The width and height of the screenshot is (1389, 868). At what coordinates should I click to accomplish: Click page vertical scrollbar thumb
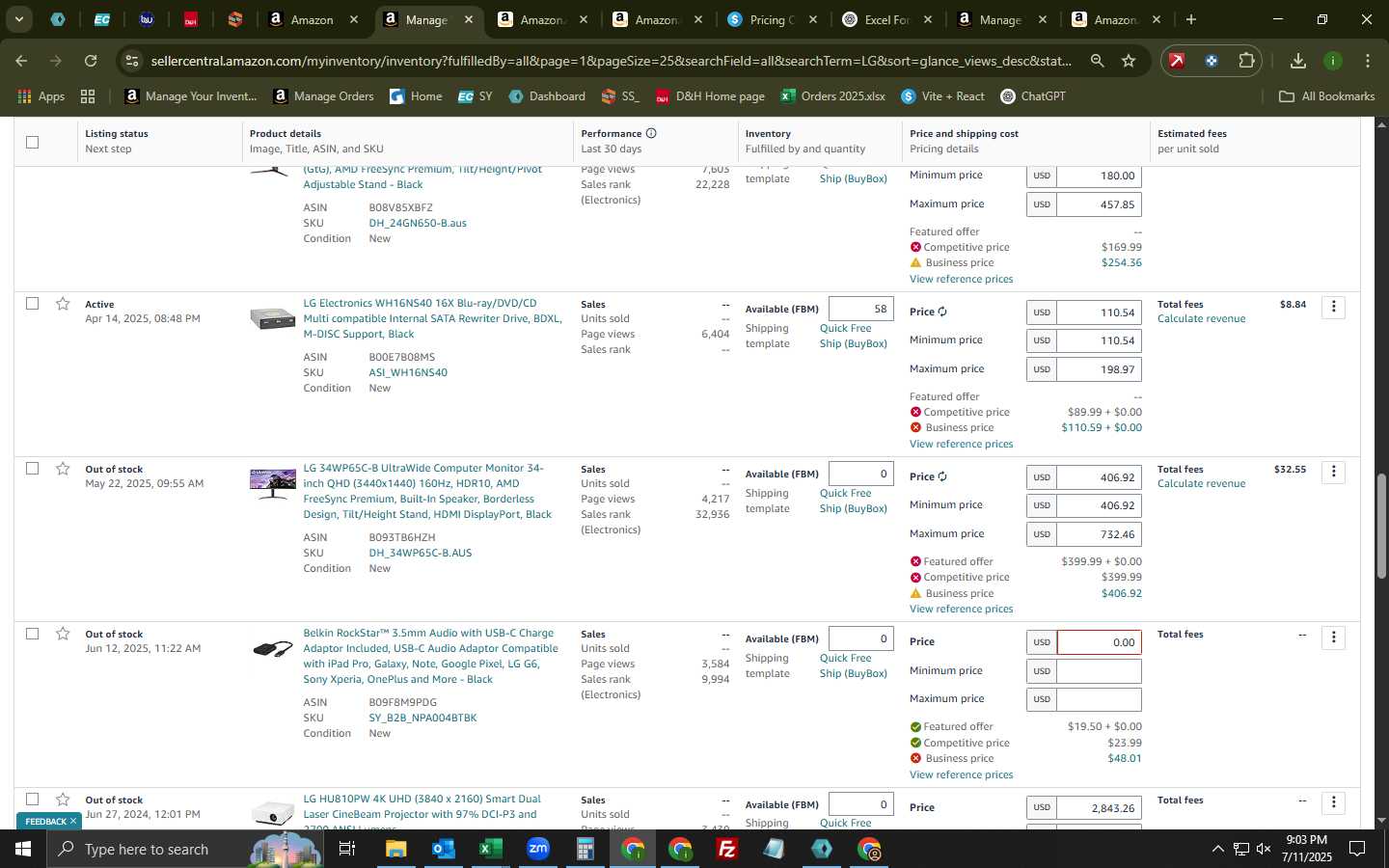tap(1380, 525)
